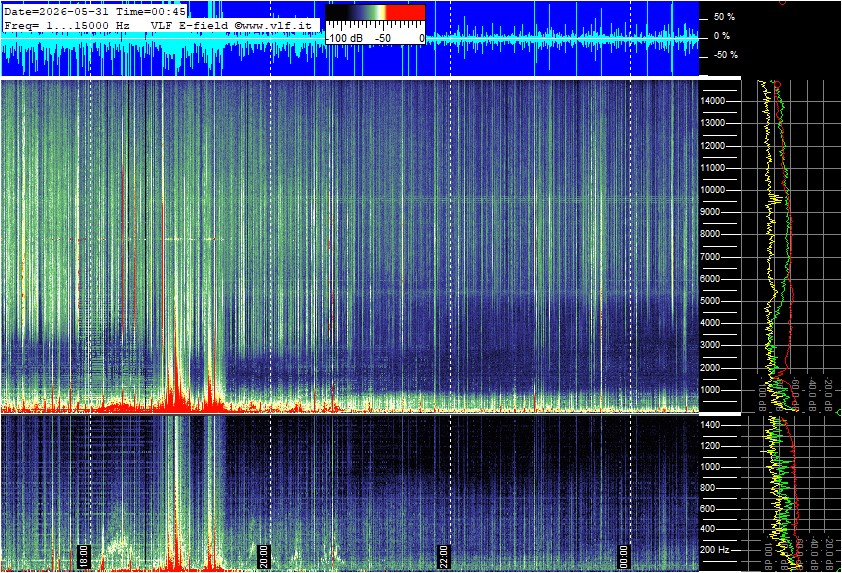Click the 14000 frequency label
The width and height of the screenshot is (842, 573).
(713, 101)
